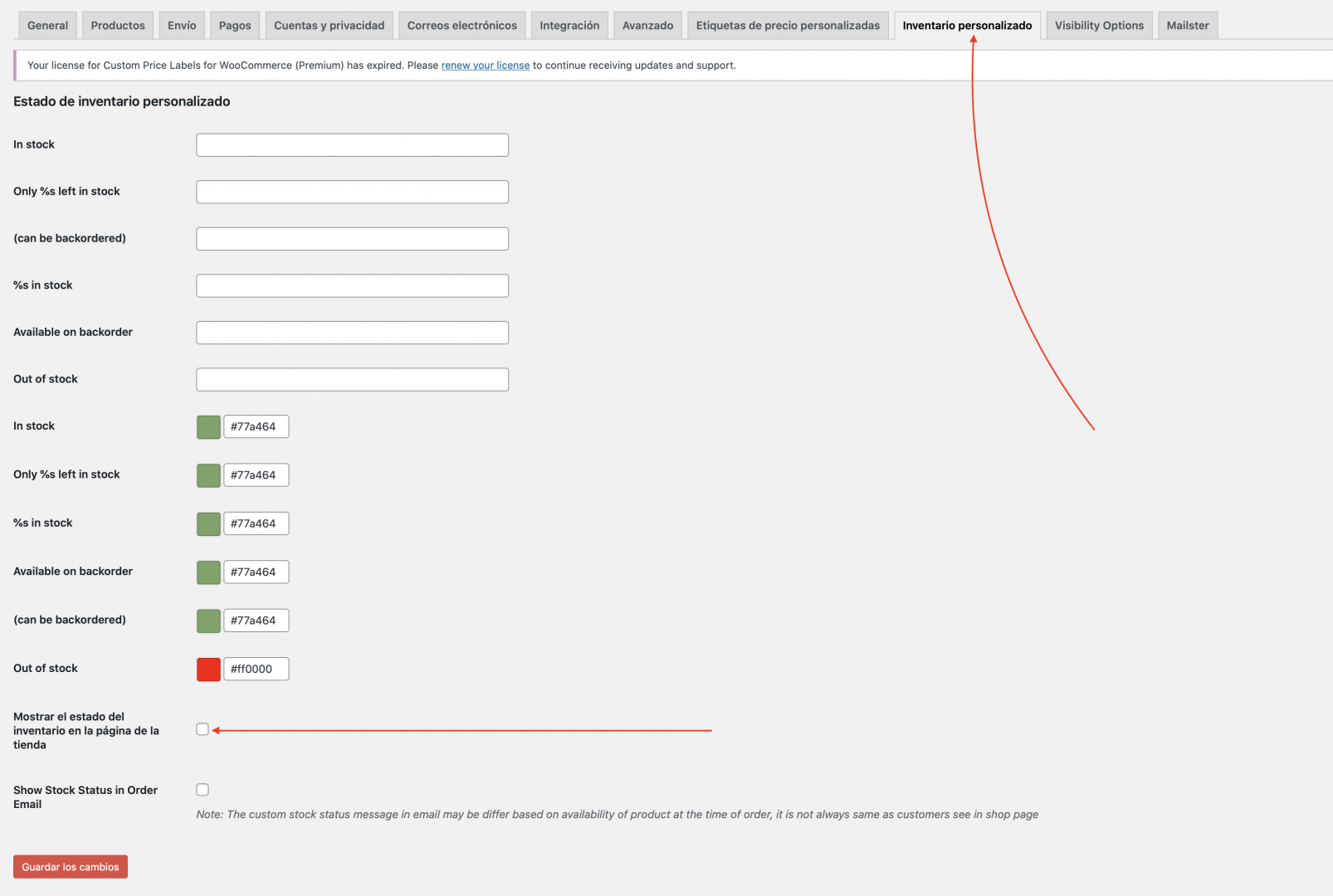Open the %s in stock color swatch
Image resolution: width=1333 pixels, height=896 pixels.
click(x=208, y=523)
